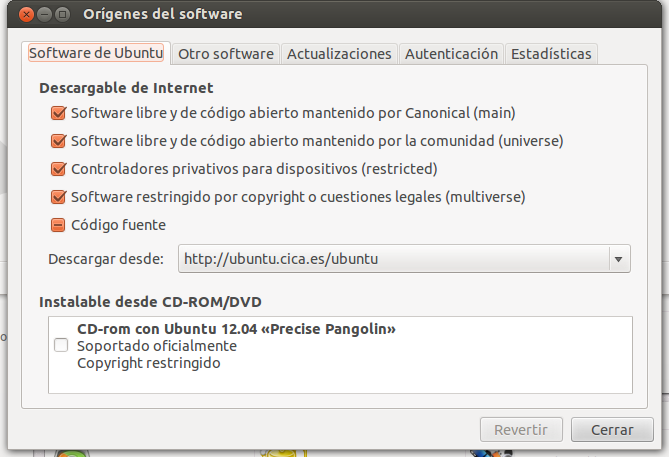Disable community-maintained software (universe)

tap(58, 141)
